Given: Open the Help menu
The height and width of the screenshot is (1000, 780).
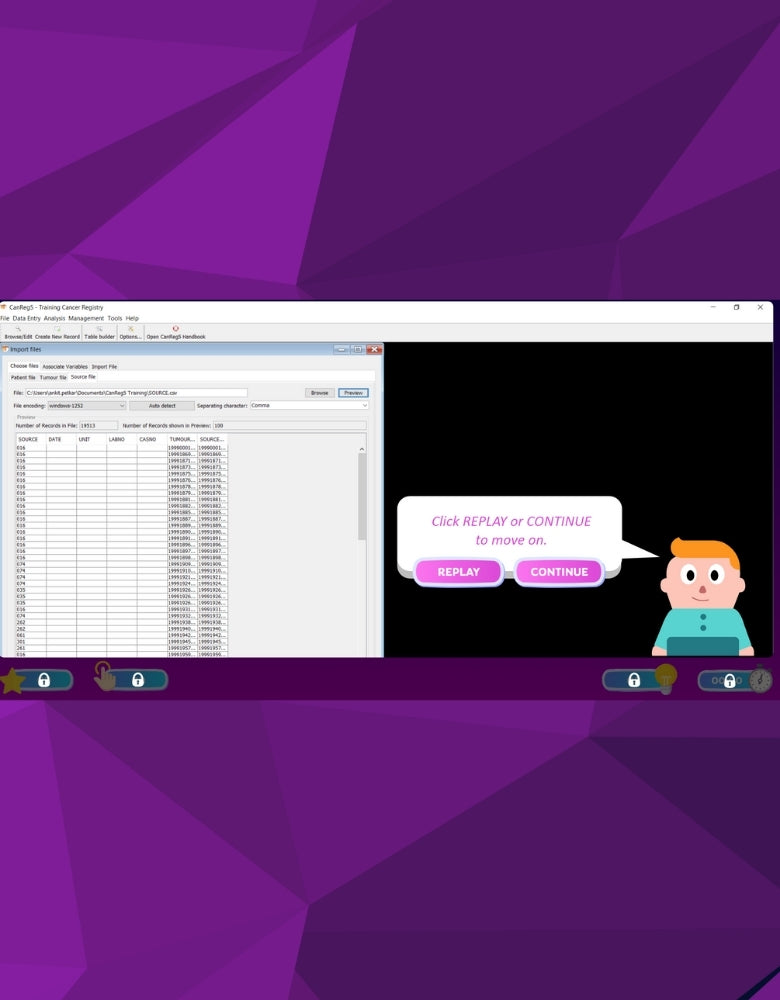Looking at the screenshot, I should pyautogui.click(x=132, y=318).
